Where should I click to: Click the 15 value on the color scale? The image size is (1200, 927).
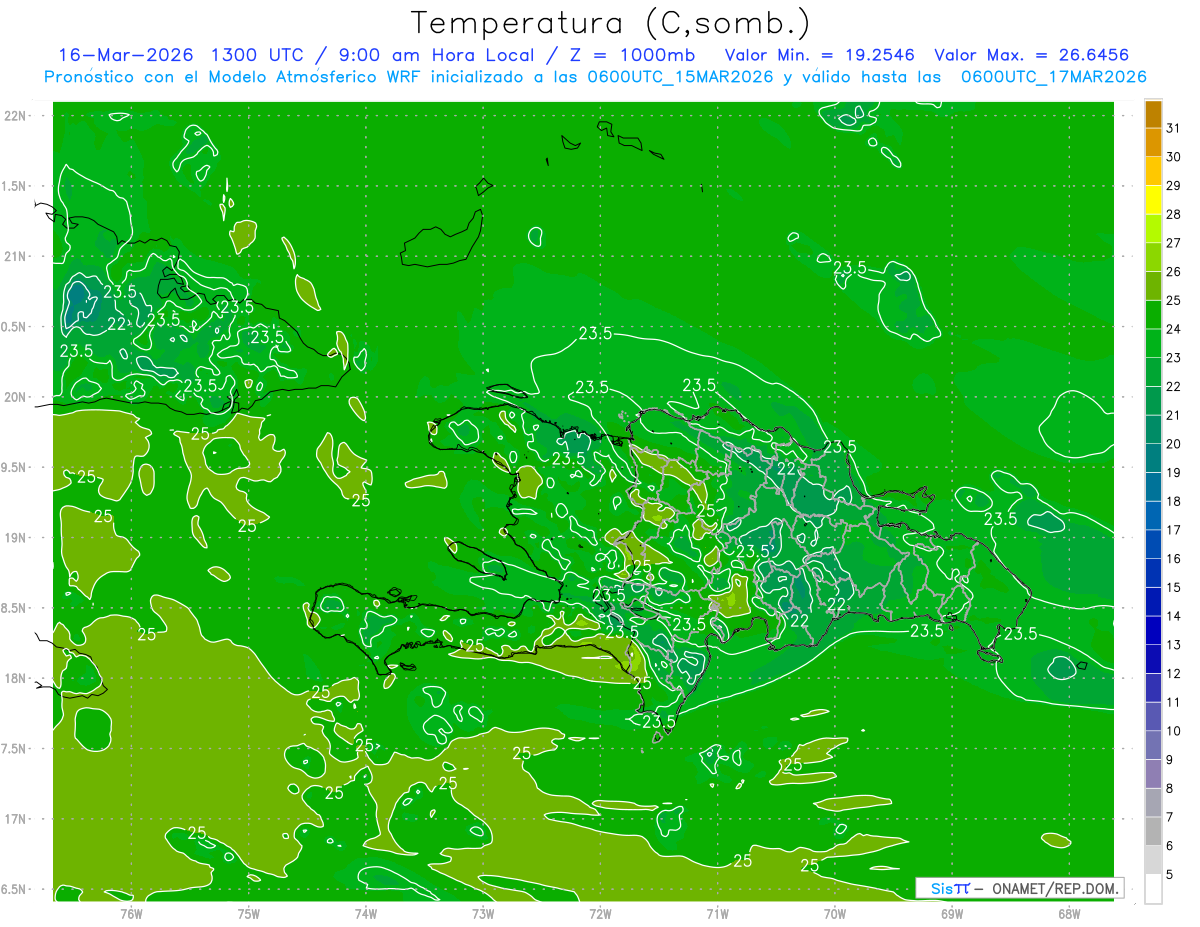(x=1174, y=587)
